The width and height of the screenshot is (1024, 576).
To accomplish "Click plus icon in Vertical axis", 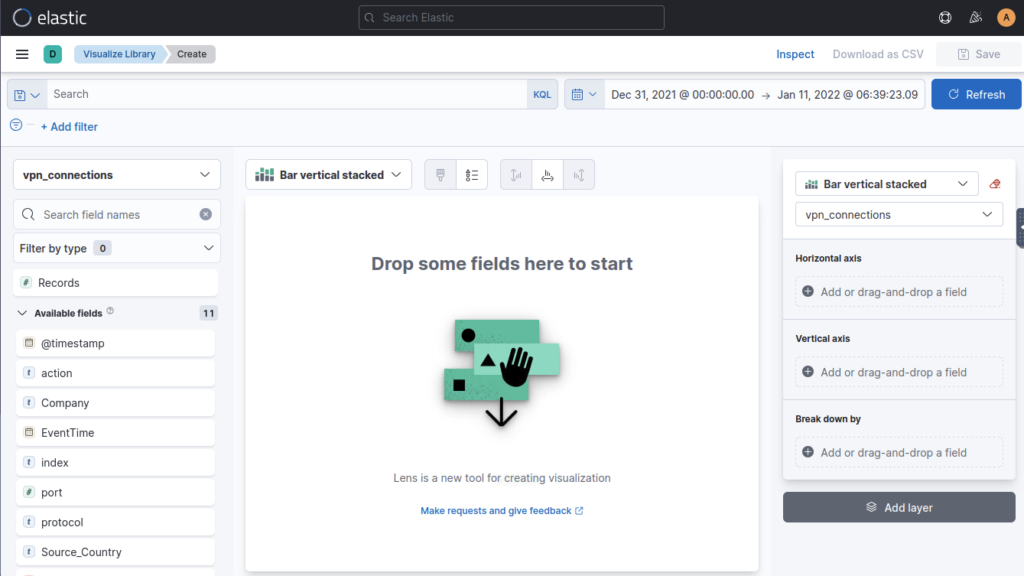I will [x=808, y=372].
